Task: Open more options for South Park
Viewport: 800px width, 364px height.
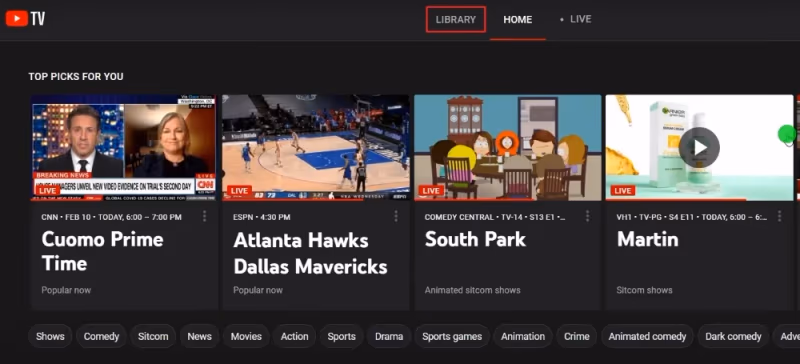Action: pos(587,216)
